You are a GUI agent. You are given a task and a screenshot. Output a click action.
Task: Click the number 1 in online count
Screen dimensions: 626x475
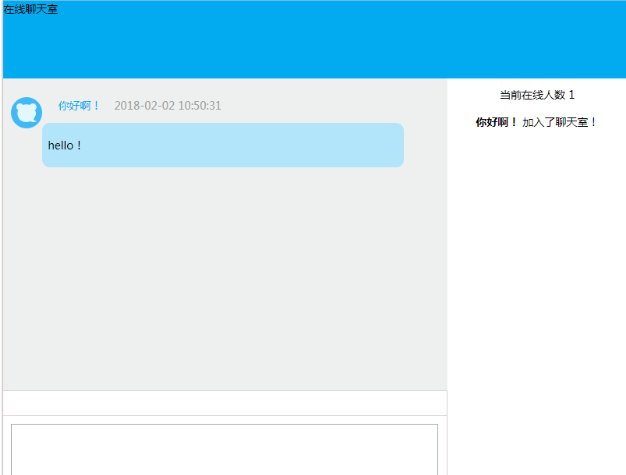[x=572, y=95]
